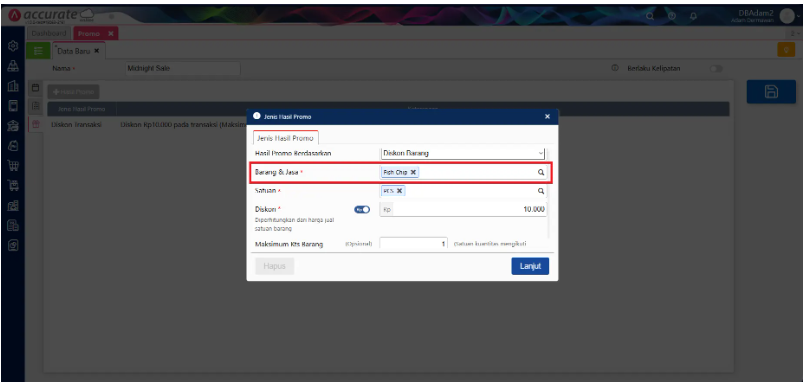Viewport: 803px width, 382px height.
Task: Click the shopping cart sidebar icon
Action: pyautogui.click(x=14, y=165)
